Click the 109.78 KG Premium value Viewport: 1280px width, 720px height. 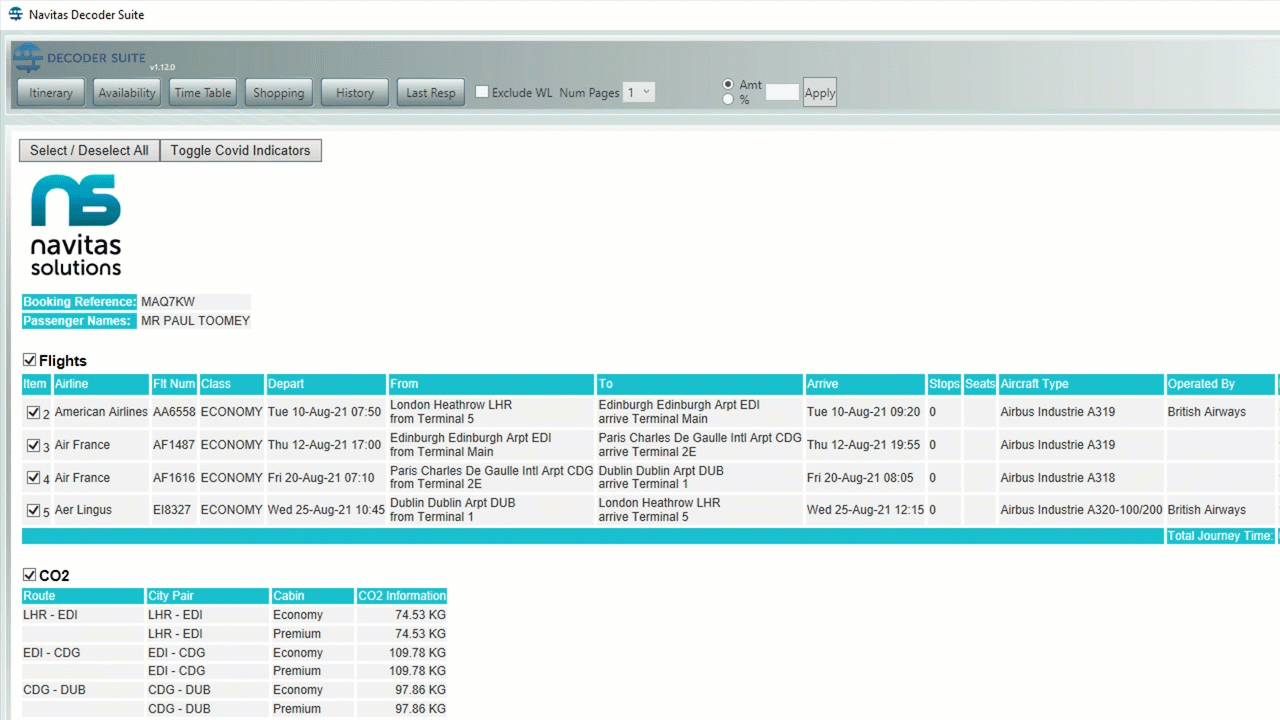(417, 671)
